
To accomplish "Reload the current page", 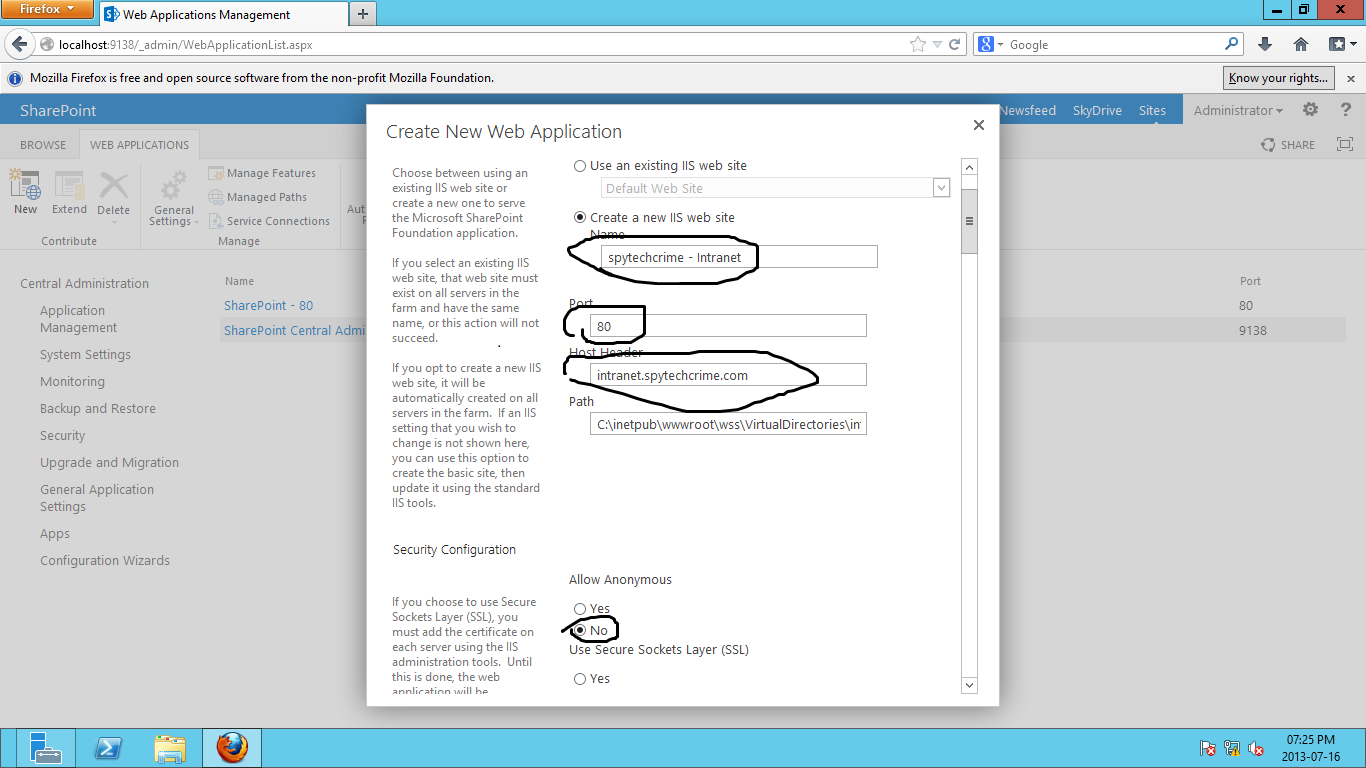I will pyautogui.click(x=955, y=44).
